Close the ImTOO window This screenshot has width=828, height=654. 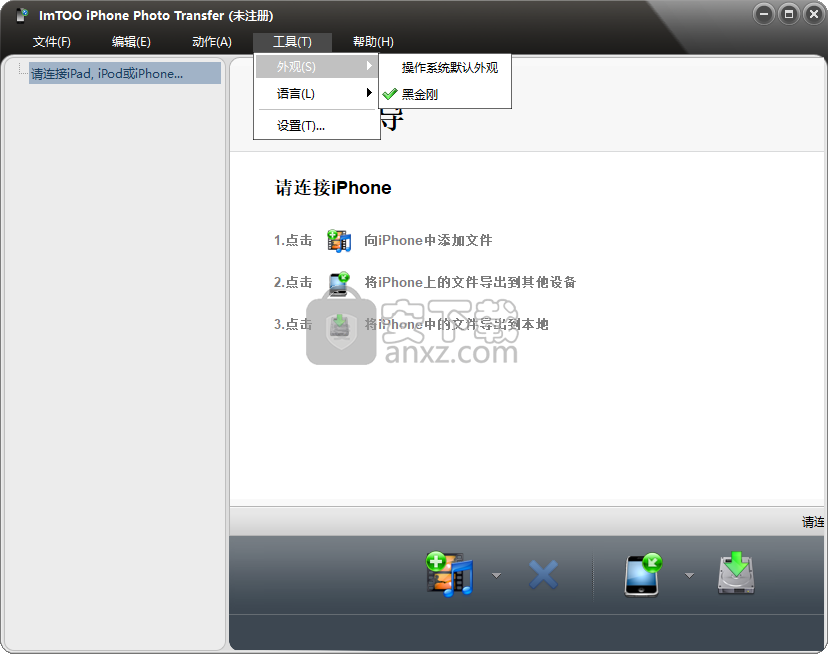click(x=814, y=14)
